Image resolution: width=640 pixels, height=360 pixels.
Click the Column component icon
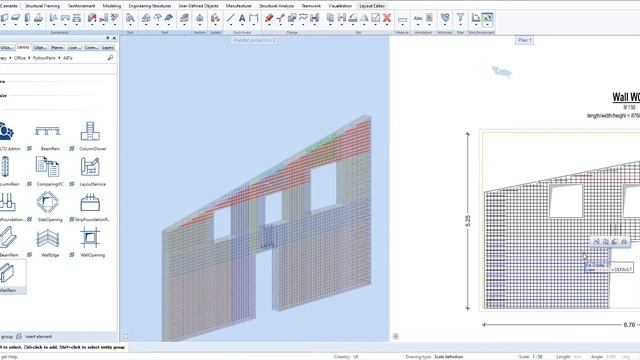click(27, 18)
